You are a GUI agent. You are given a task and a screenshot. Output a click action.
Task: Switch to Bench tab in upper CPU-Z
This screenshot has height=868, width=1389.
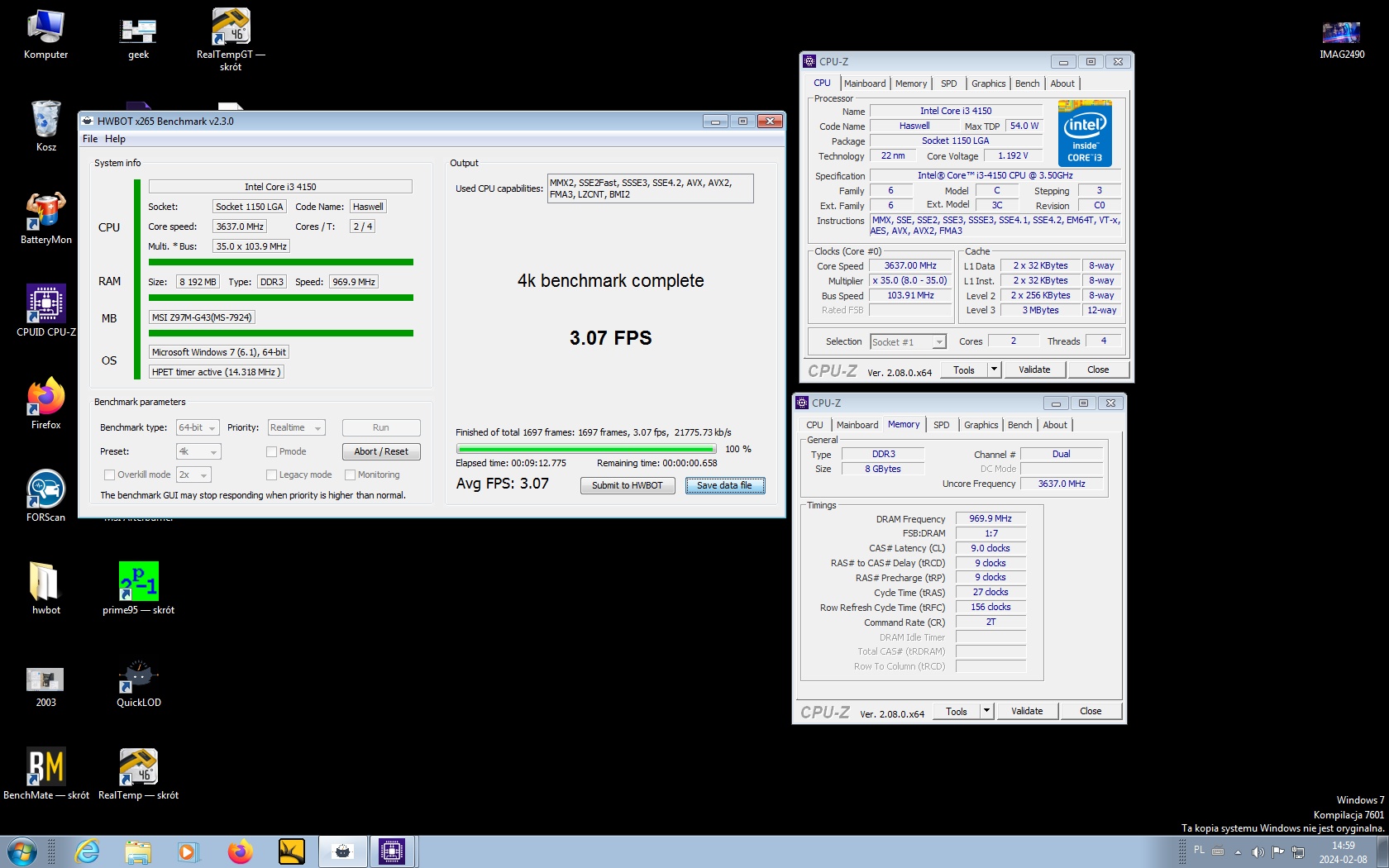point(1028,83)
